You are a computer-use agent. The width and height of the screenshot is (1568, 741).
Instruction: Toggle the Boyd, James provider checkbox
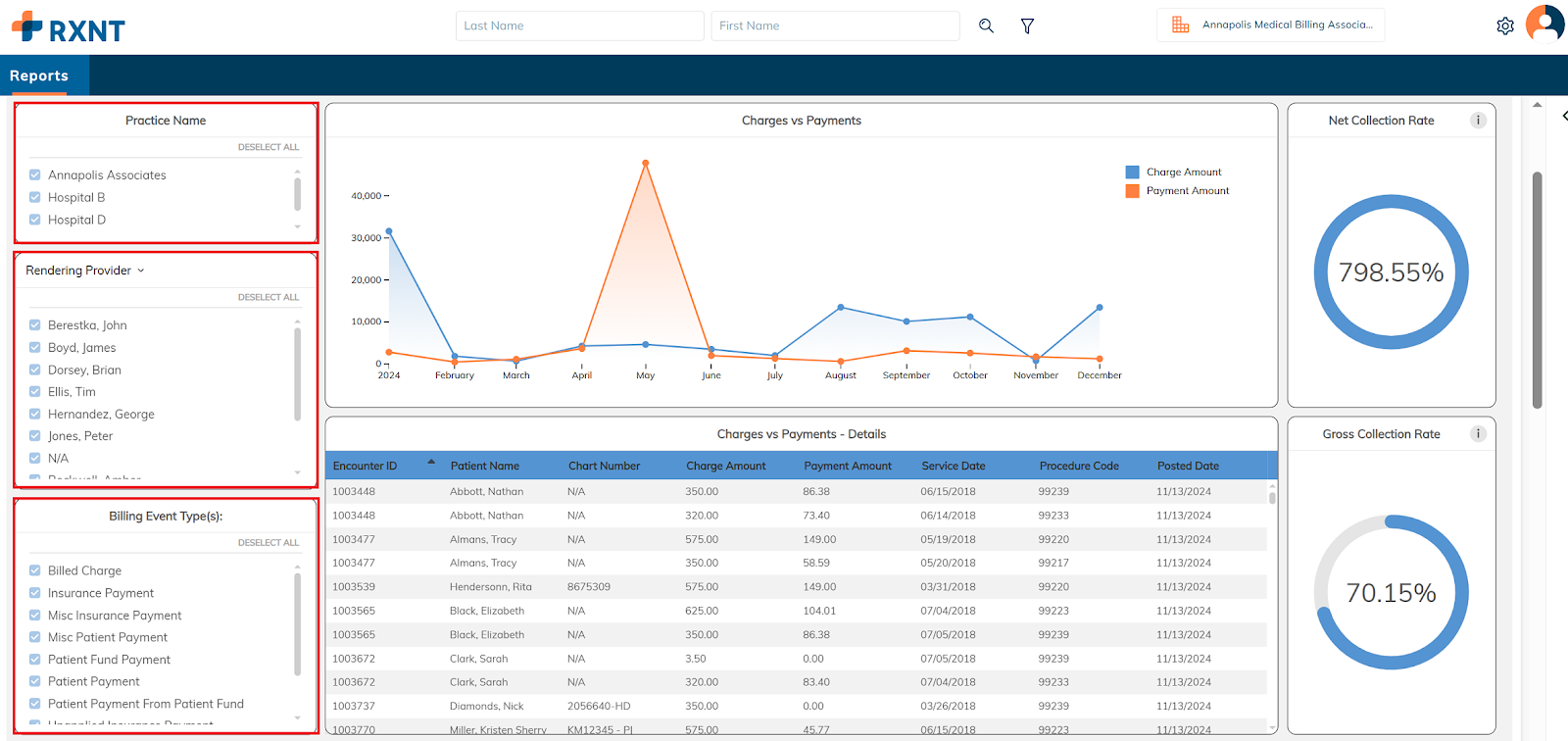[x=35, y=348]
